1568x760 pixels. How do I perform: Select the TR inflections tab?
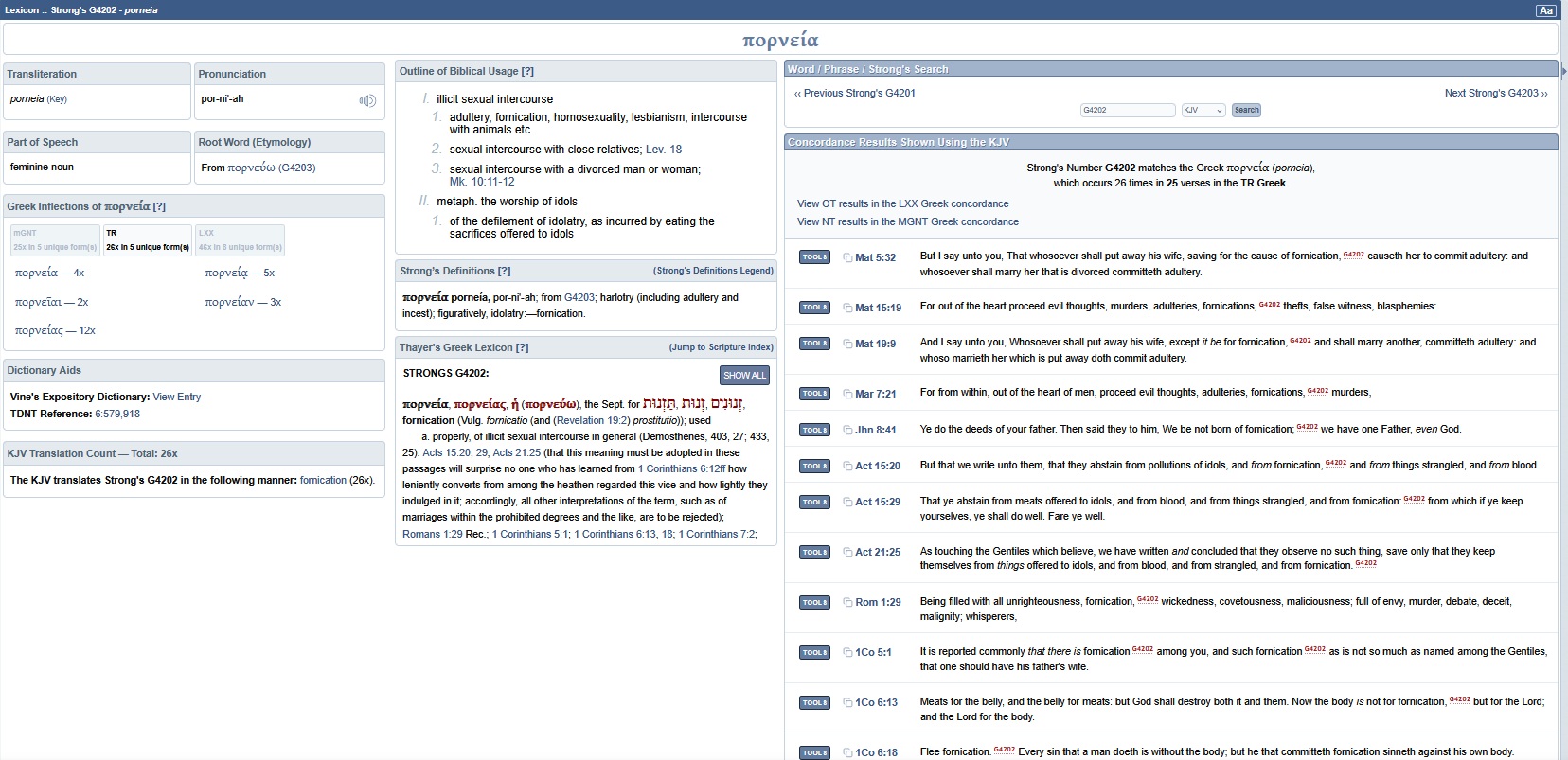[148, 239]
